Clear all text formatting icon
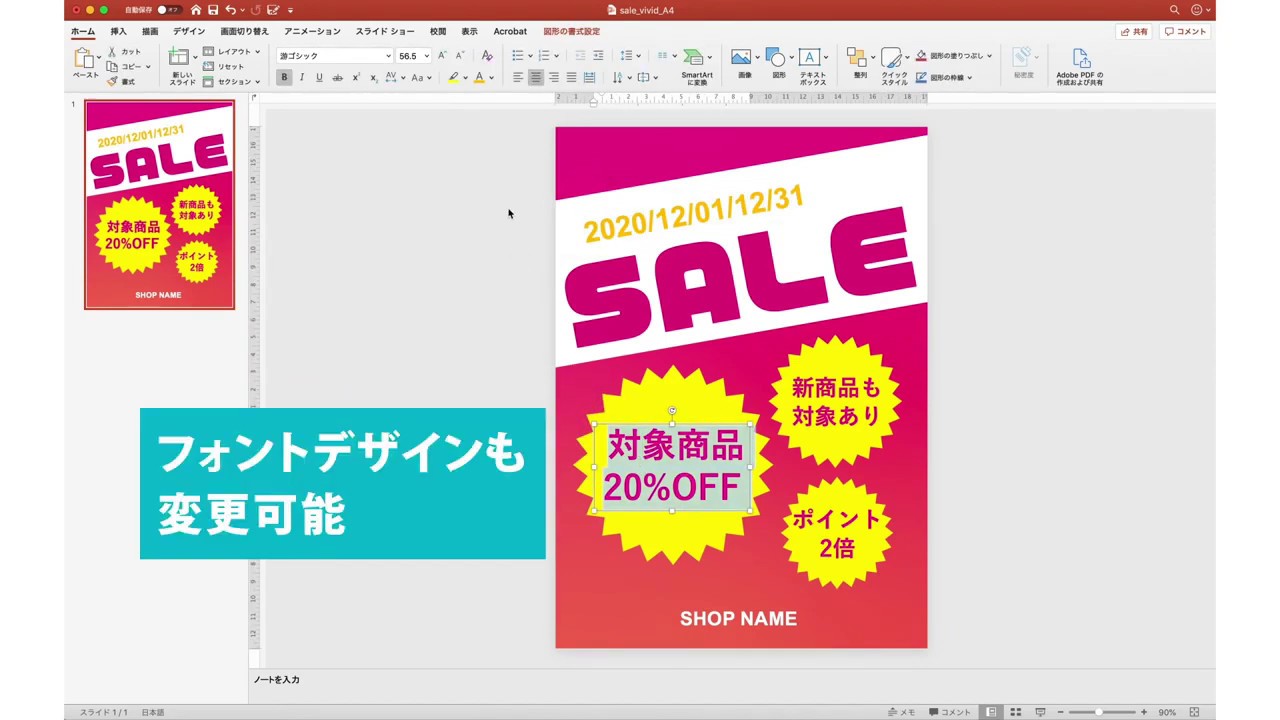Viewport: 1280px width, 720px height. click(x=487, y=56)
